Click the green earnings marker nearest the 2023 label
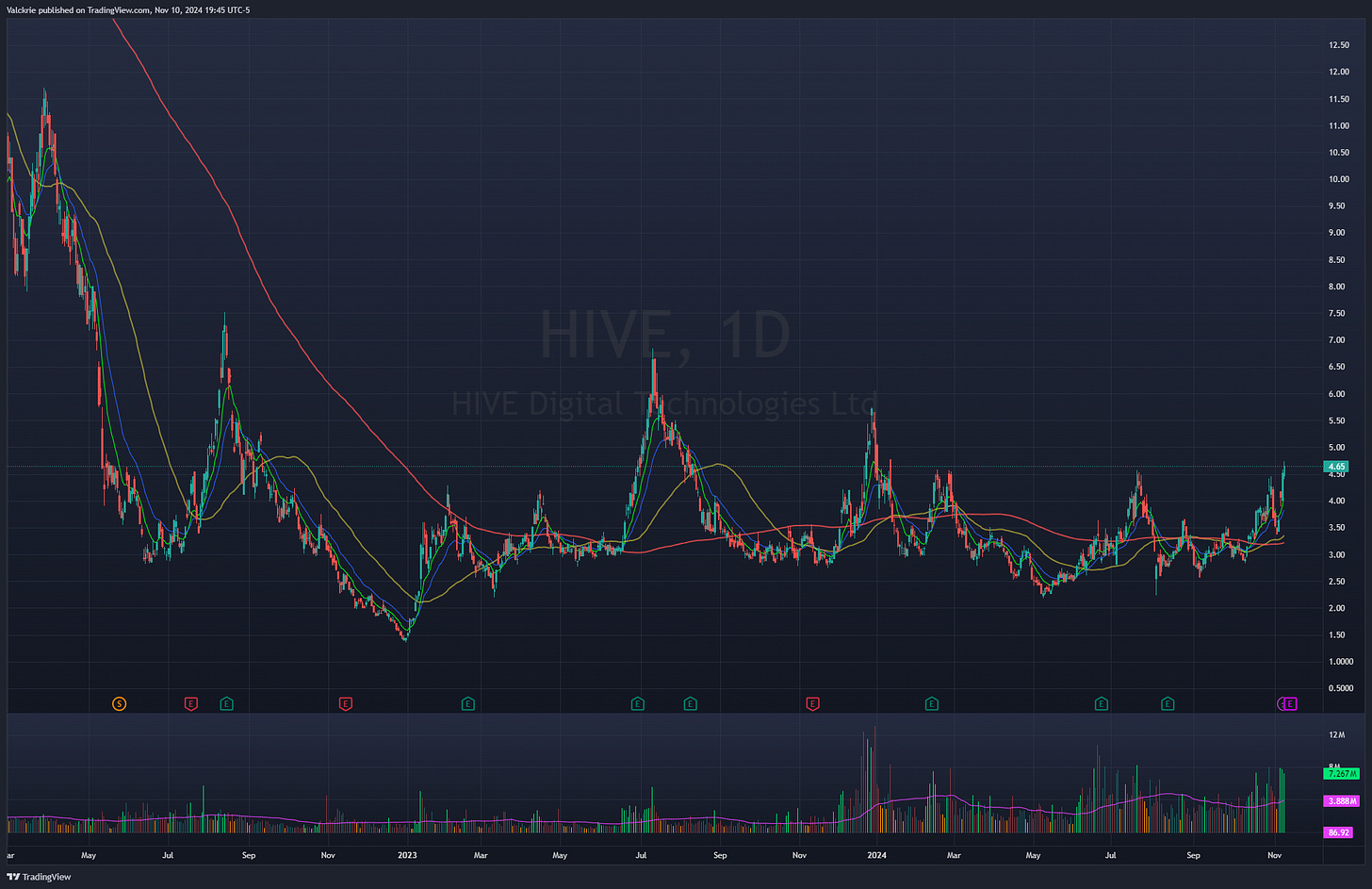The width and height of the screenshot is (1372, 889). (x=467, y=703)
